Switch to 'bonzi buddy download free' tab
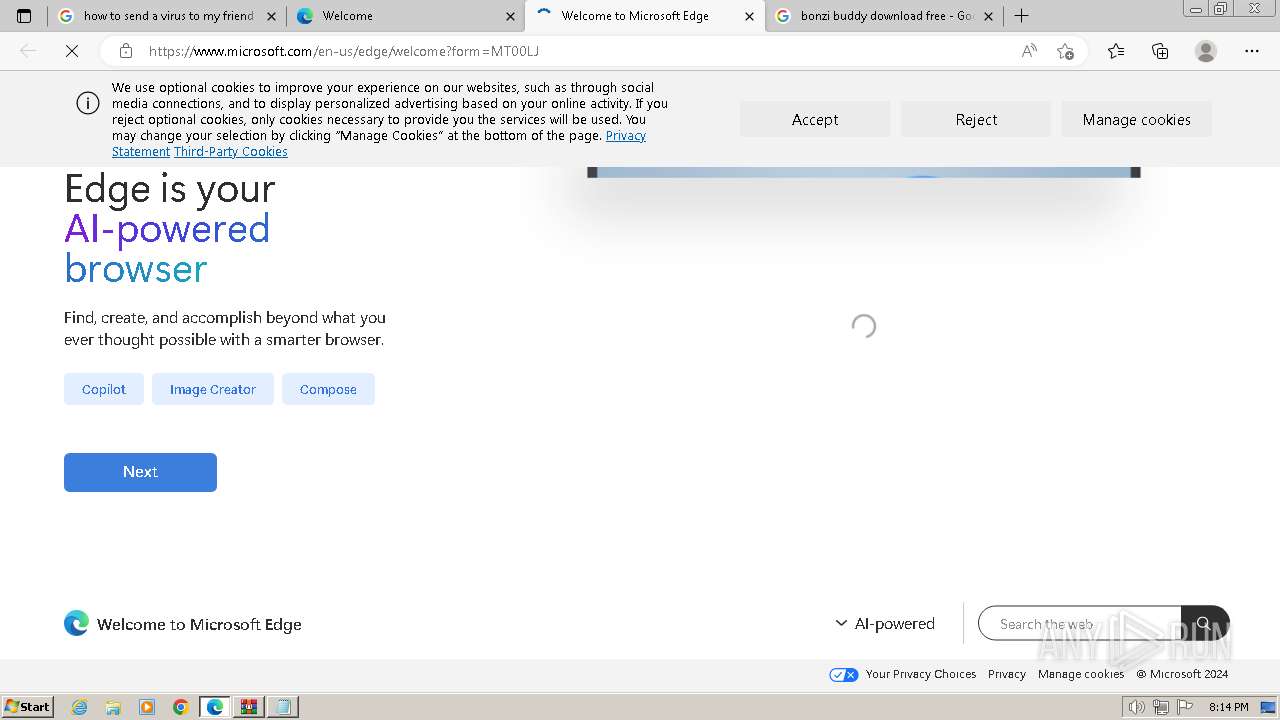Viewport: 1280px width, 720px height. [x=884, y=16]
